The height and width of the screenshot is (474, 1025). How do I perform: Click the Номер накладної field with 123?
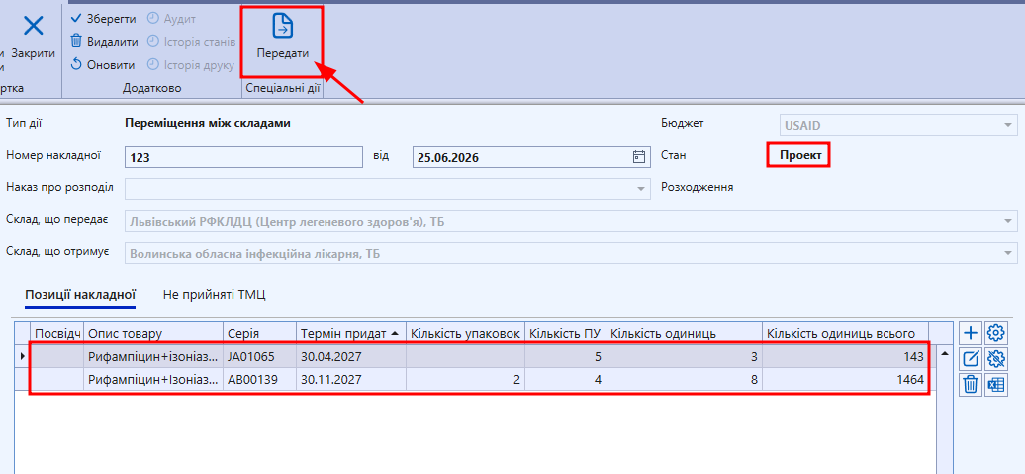coord(243,157)
